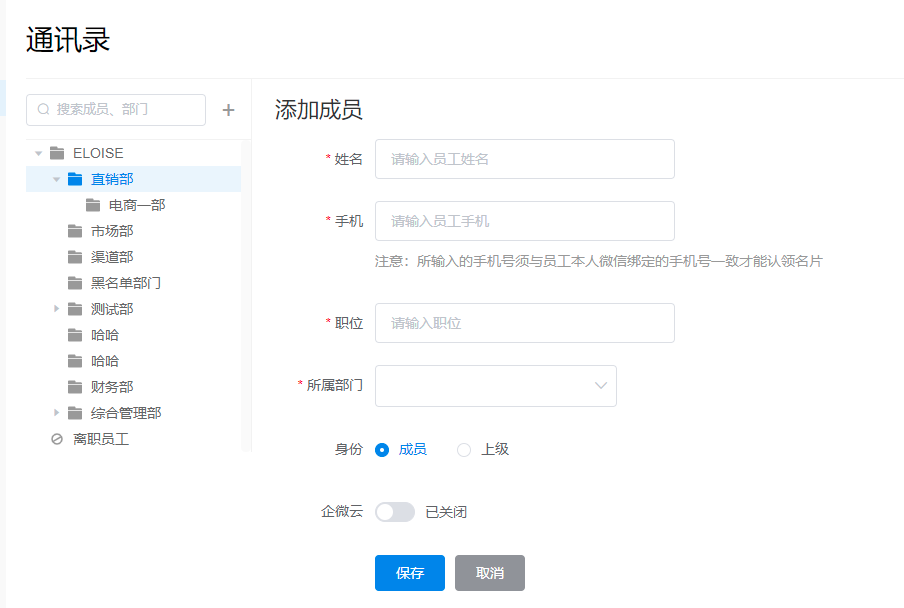The height and width of the screenshot is (608, 904).
Task: Click the 保存 button
Action: click(410, 573)
